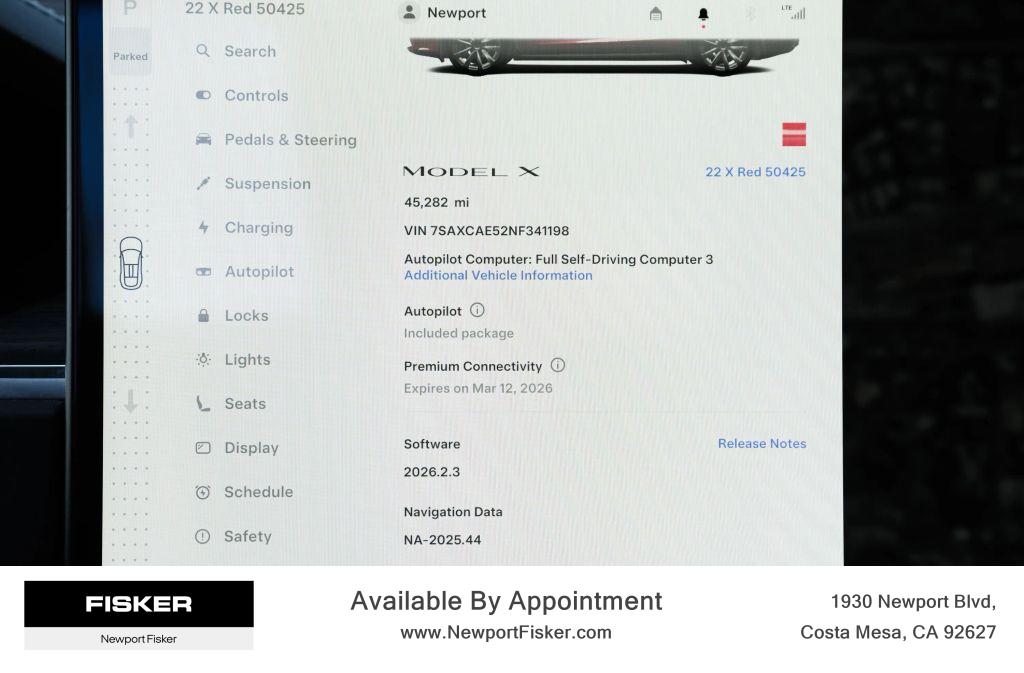The height and width of the screenshot is (673, 1024).
Task: Show info for Premium Connectivity
Action: [x=558, y=365]
